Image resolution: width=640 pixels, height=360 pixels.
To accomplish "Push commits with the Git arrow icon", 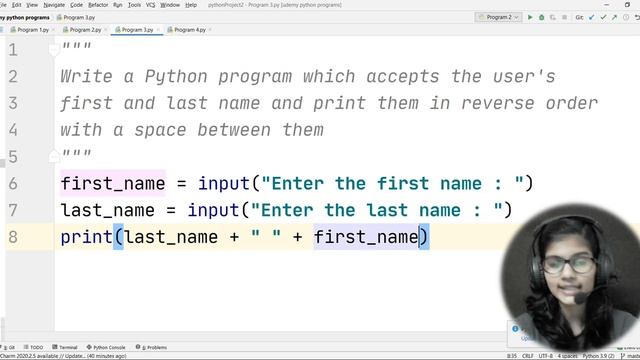I will [614, 18].
